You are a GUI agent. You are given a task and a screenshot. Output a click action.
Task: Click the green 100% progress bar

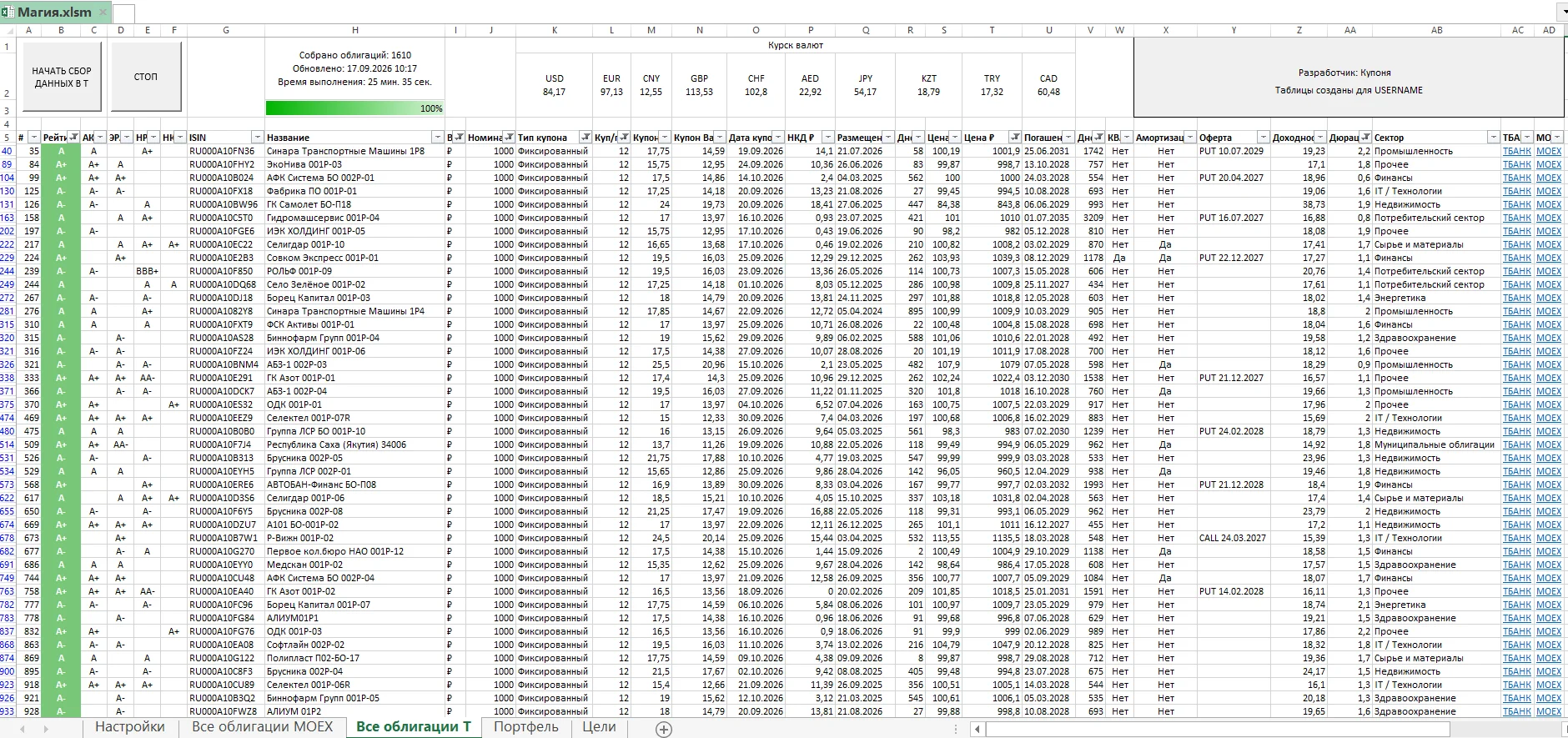(354, 108)
